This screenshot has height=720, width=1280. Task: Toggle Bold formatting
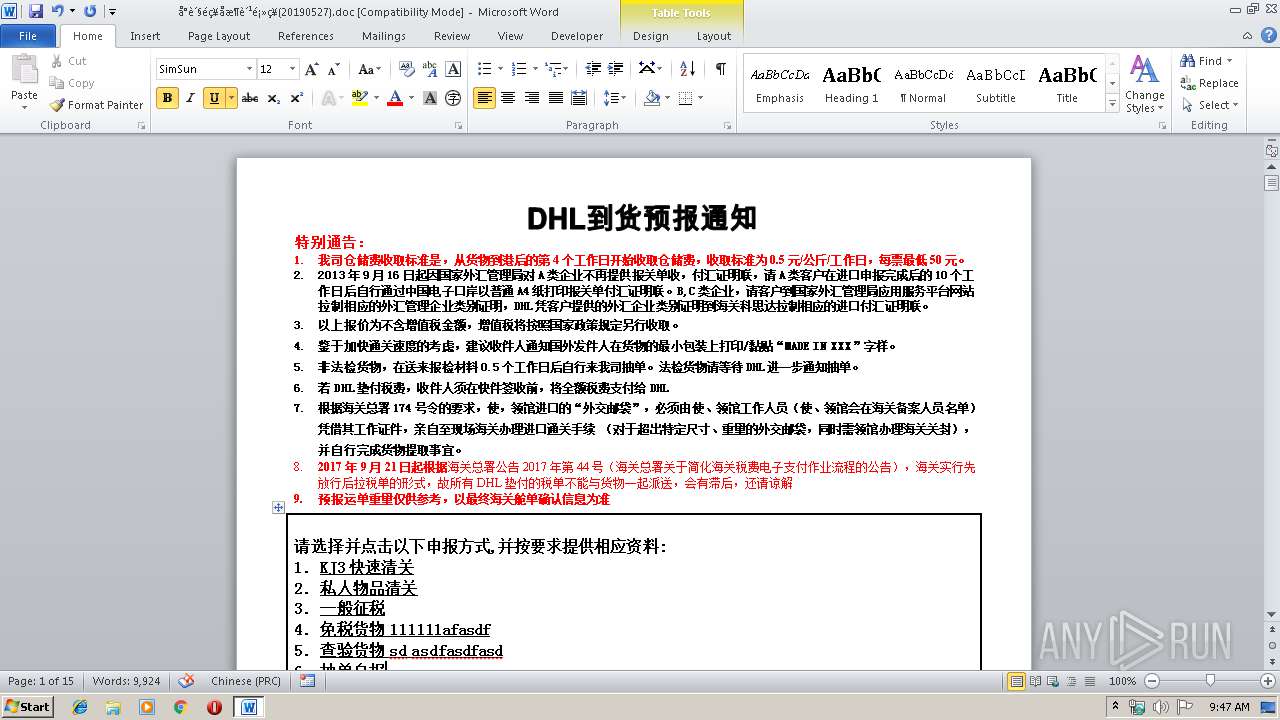pos(167,98)
